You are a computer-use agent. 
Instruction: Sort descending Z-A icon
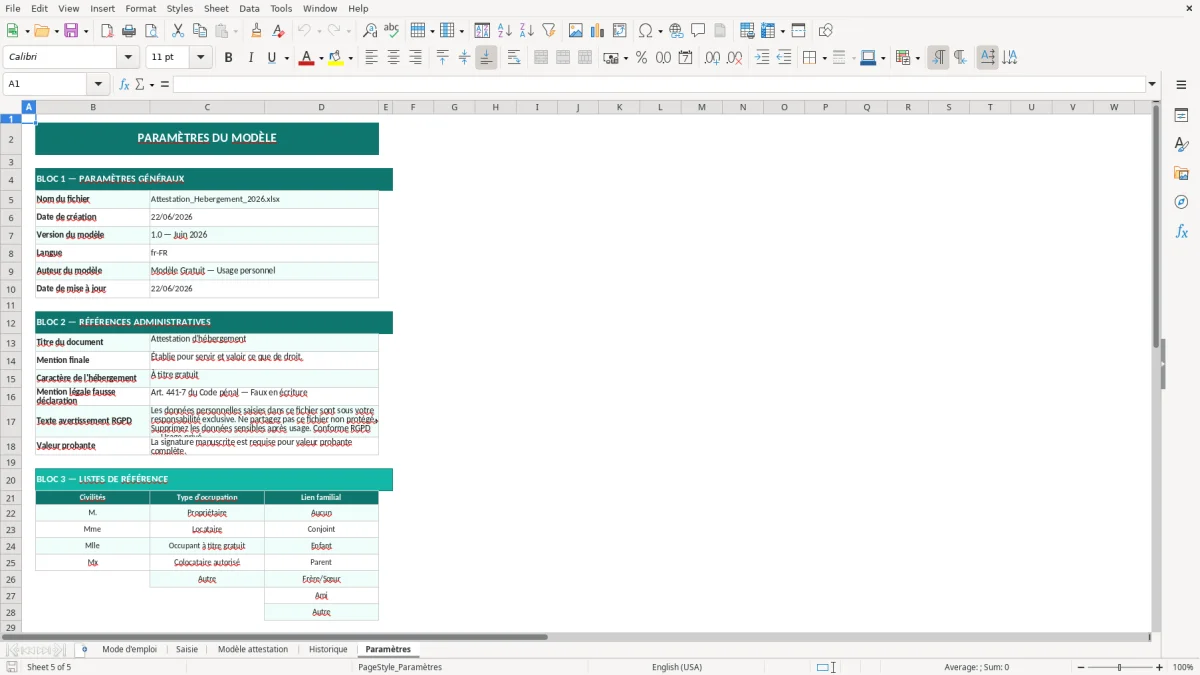(x=527, y=31)
